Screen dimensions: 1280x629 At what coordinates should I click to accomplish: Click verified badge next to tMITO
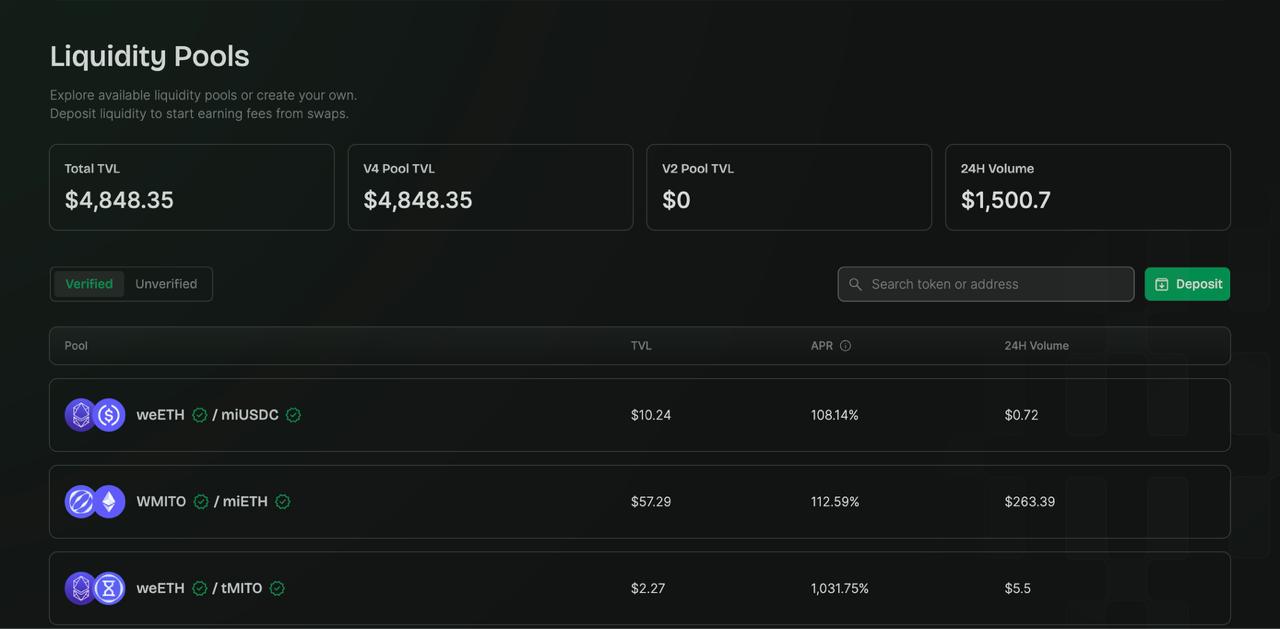[277, 589]
